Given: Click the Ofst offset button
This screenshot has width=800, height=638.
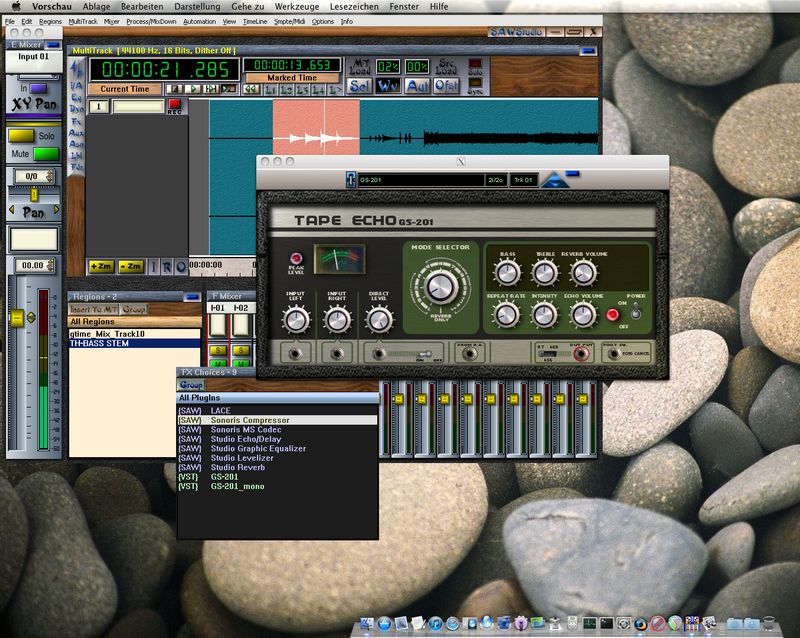Looking at the screenshot, I should pyautogui.click(x=446, y=86).
